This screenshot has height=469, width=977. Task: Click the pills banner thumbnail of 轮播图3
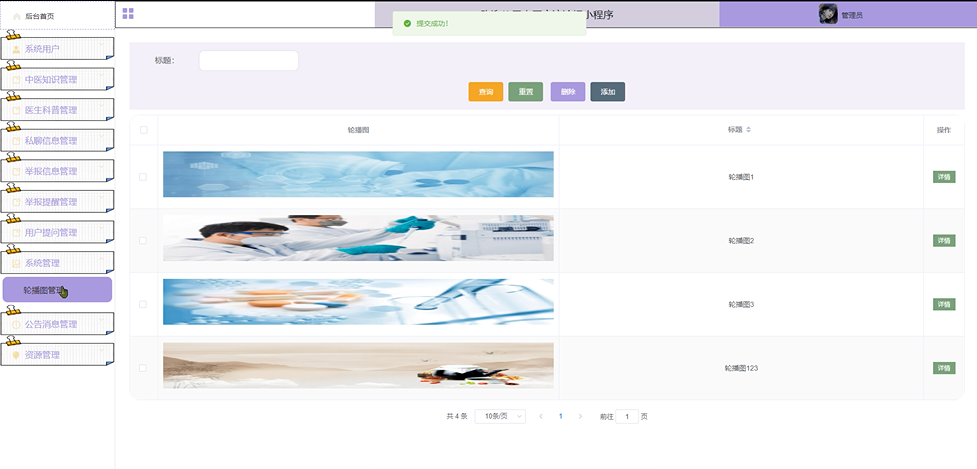pyautogui.click(x=358, y=301)
